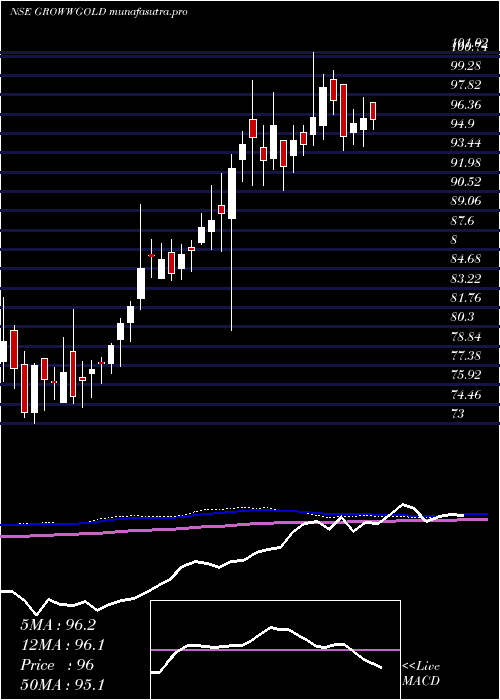Click the 74.46 price axis label
Viewport: 500px width, 700px height.
466,395
